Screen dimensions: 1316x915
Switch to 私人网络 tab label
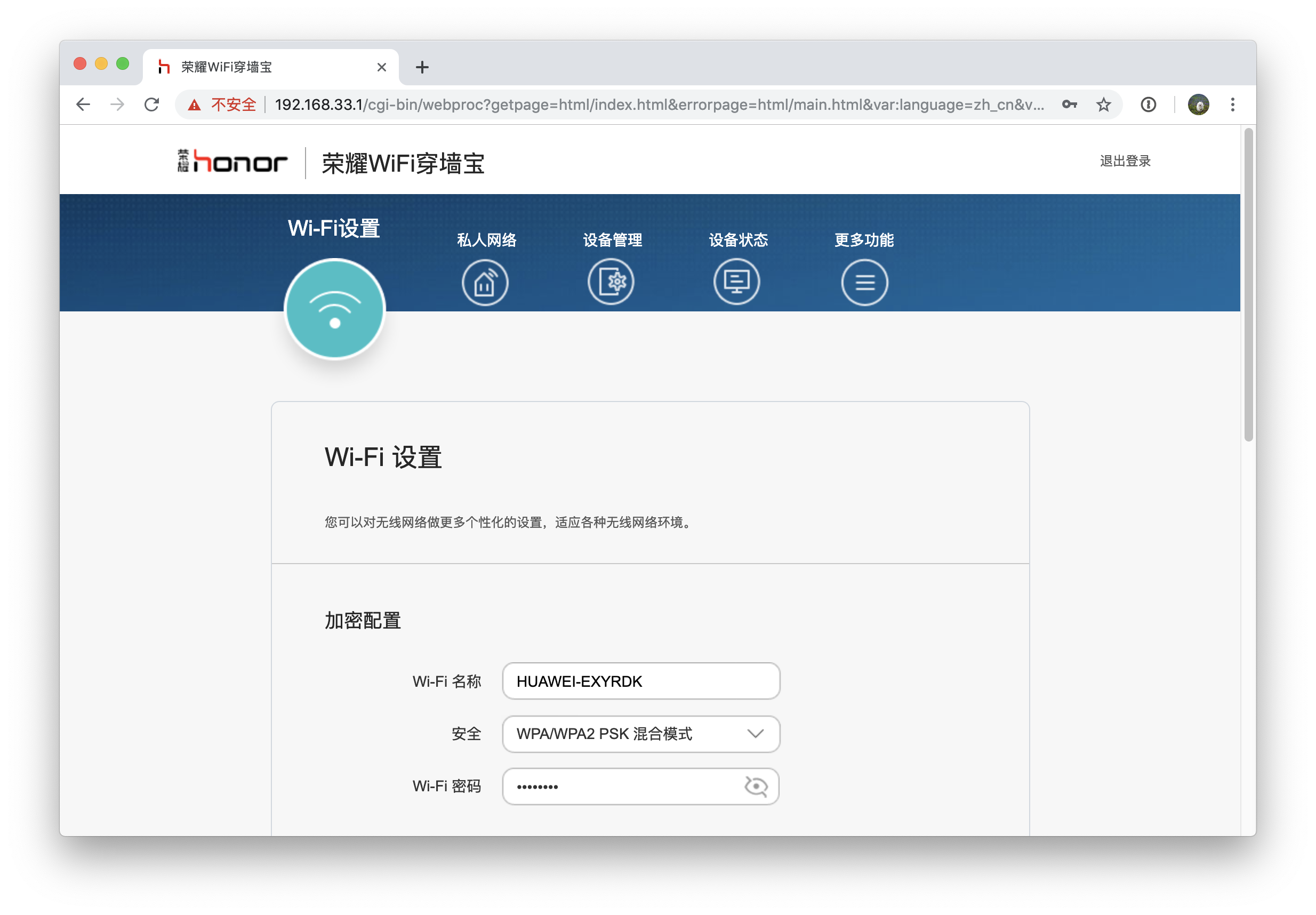pyautogui.click(x=486, y=239)
